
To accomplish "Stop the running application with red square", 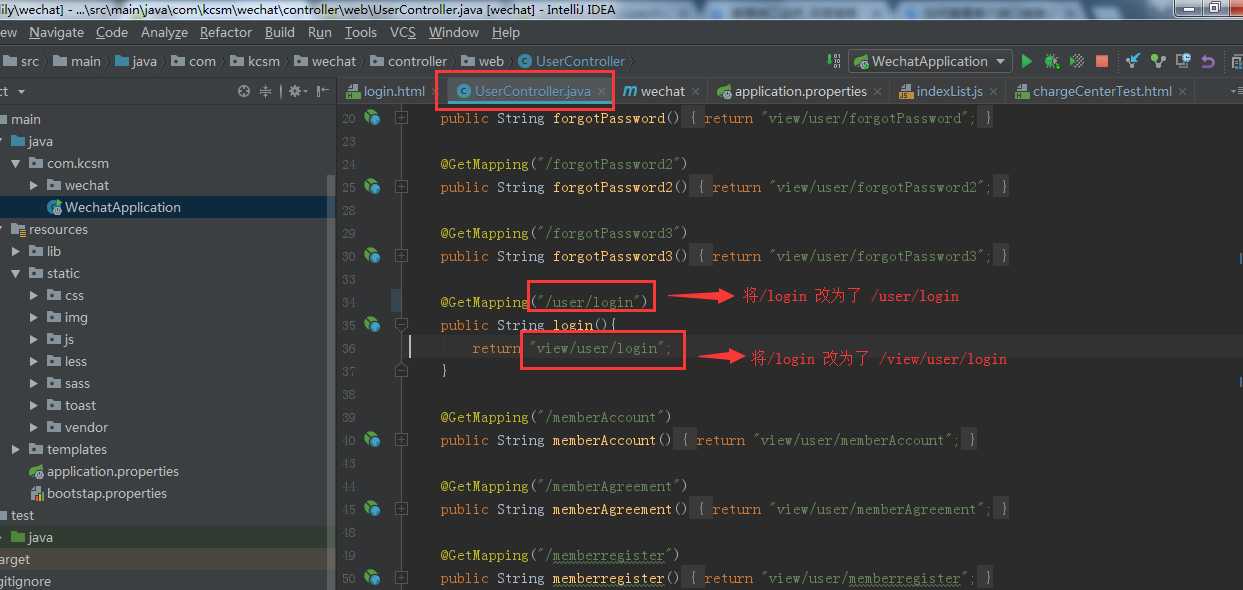I will click(1102, 61).
